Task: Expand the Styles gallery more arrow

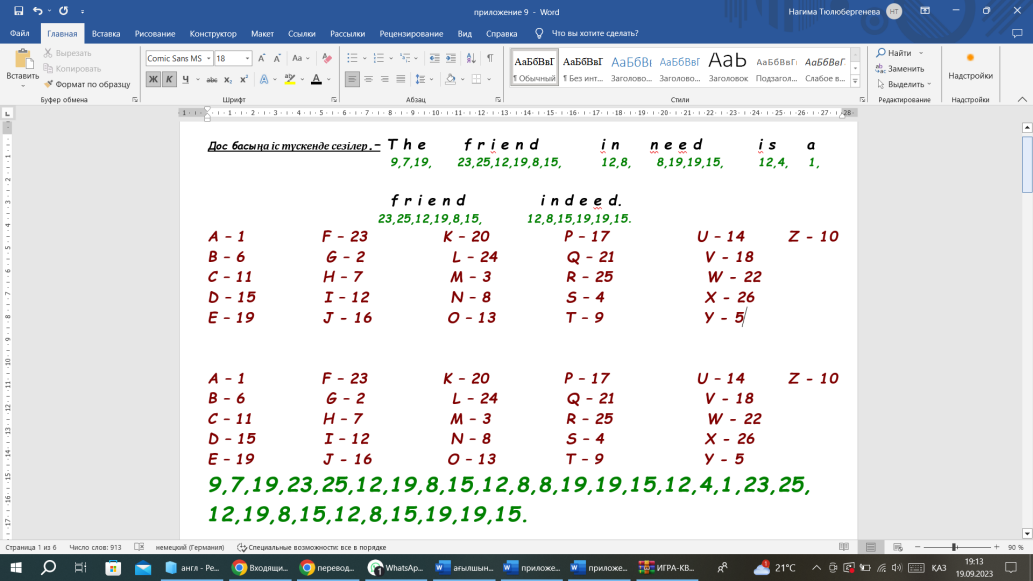Action: pyautogui.click(x=855, y=81)
